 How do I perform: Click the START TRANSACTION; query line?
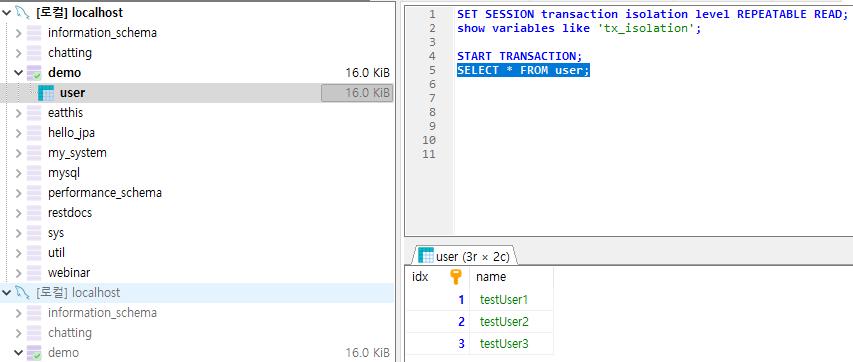tap(520, 56)
